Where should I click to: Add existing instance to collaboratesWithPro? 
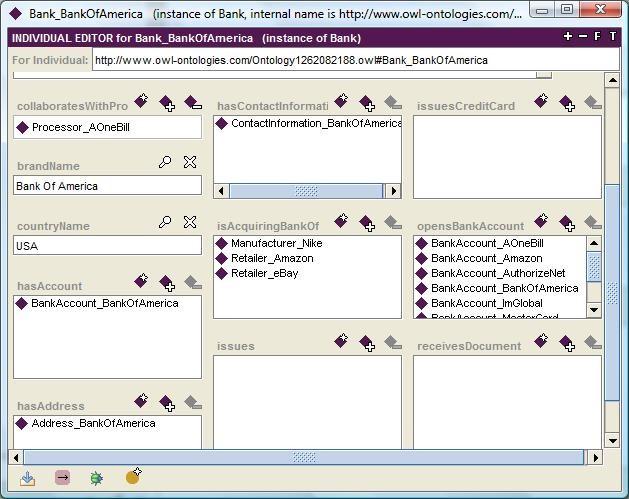click(x=167, y=103)
